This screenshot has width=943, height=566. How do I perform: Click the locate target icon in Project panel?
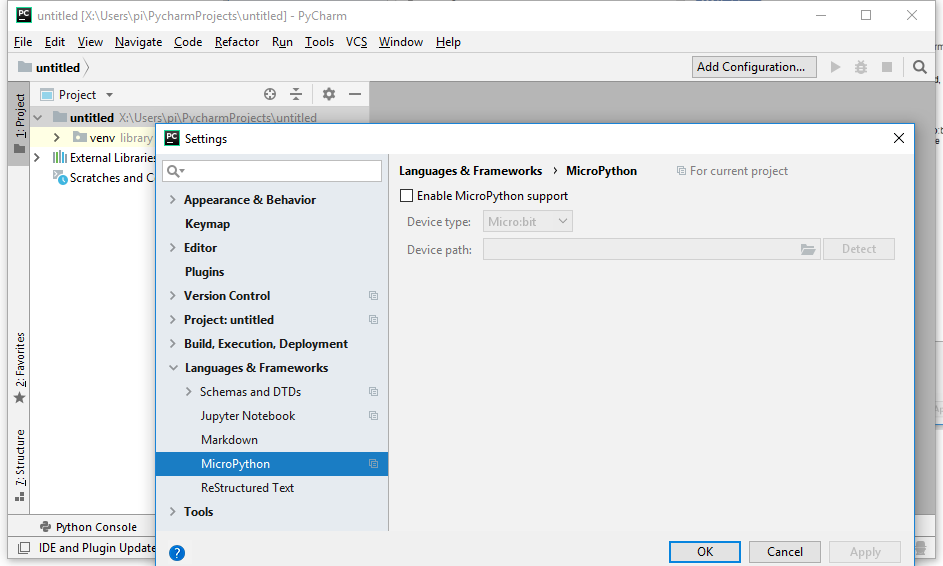point(270,94)
